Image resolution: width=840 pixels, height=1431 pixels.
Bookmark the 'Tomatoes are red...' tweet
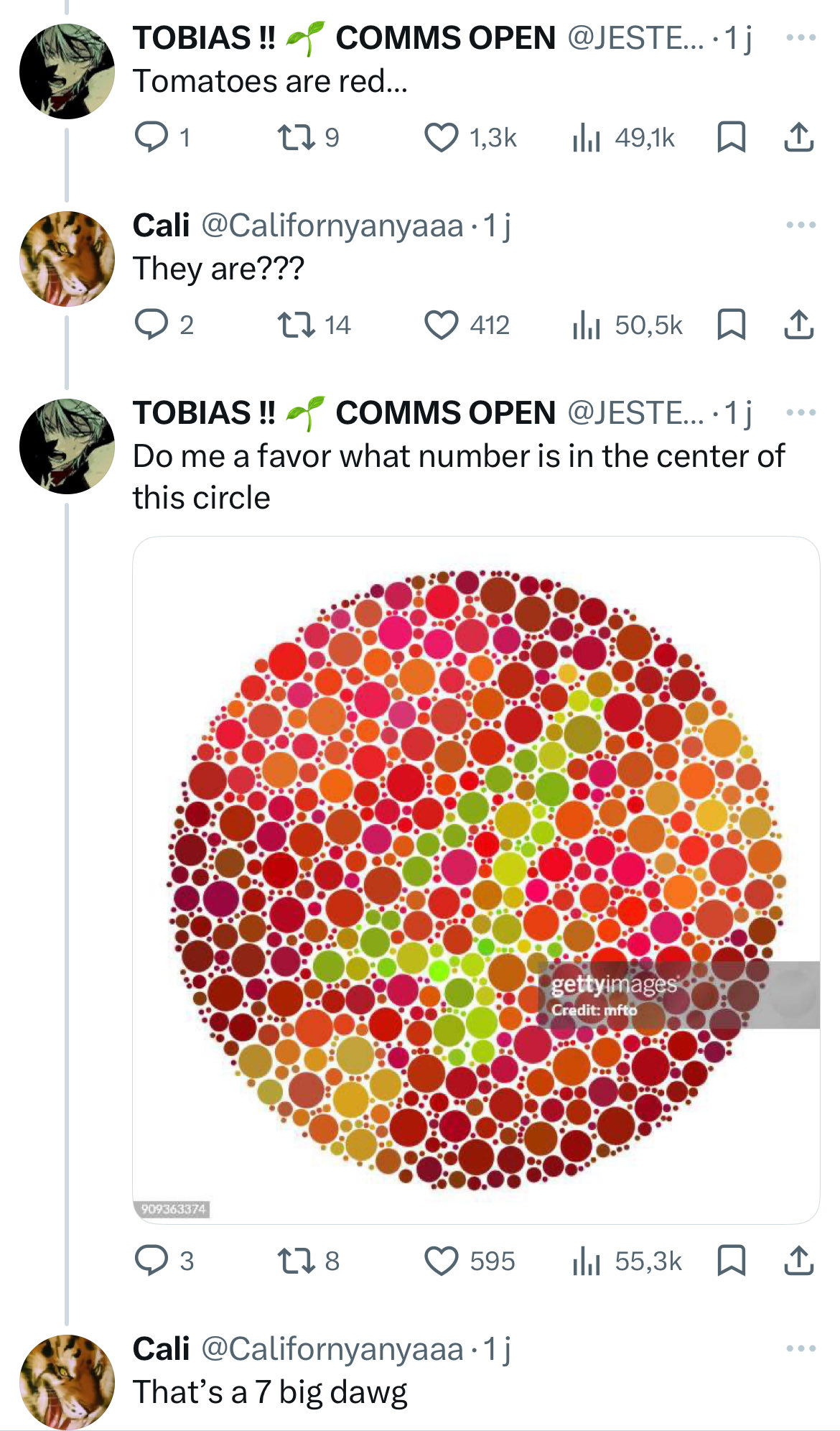click(731, 136)
